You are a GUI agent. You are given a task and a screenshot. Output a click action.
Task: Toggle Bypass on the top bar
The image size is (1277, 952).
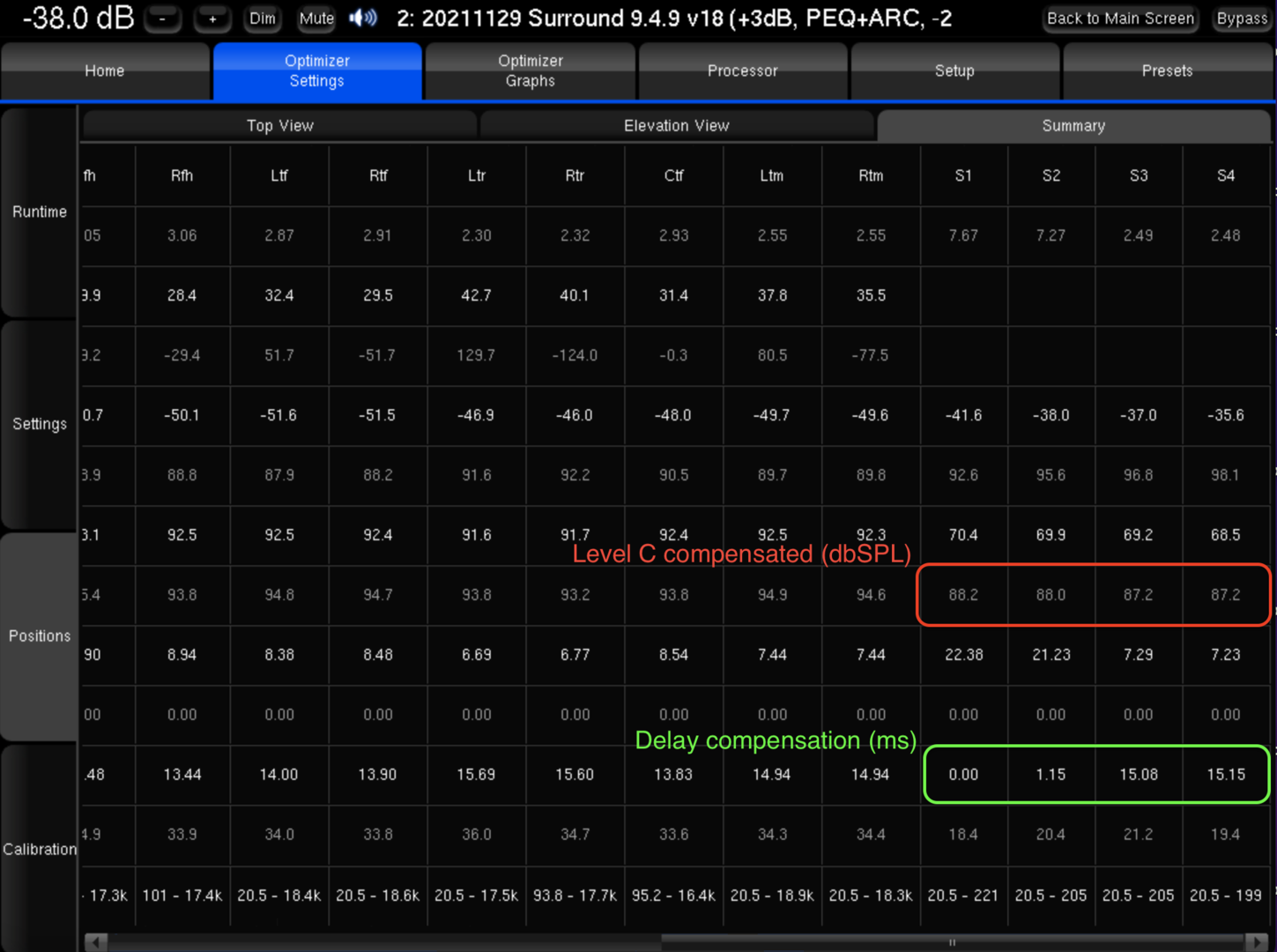[1242, 19]
